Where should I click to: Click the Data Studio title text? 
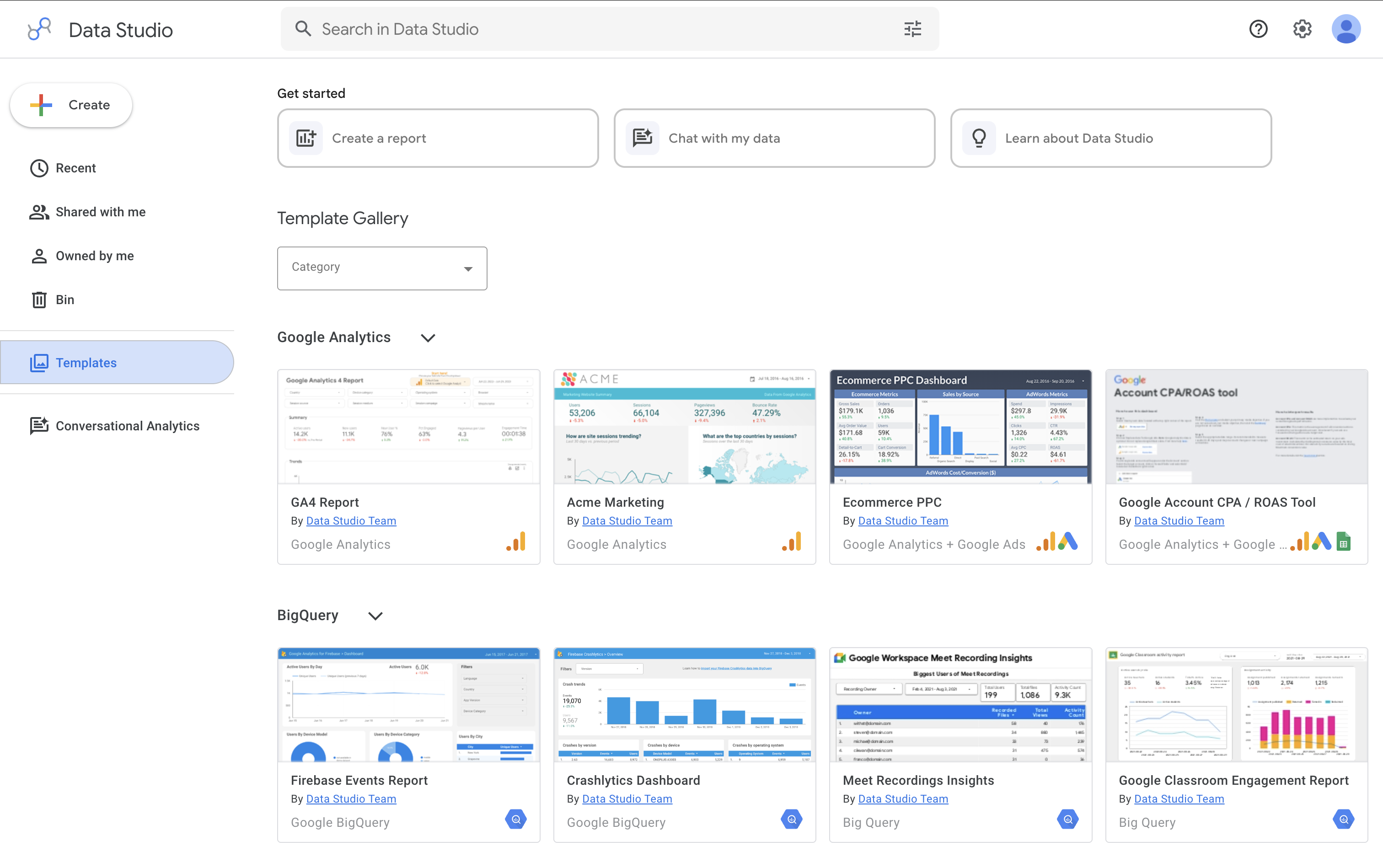[121, 30]
